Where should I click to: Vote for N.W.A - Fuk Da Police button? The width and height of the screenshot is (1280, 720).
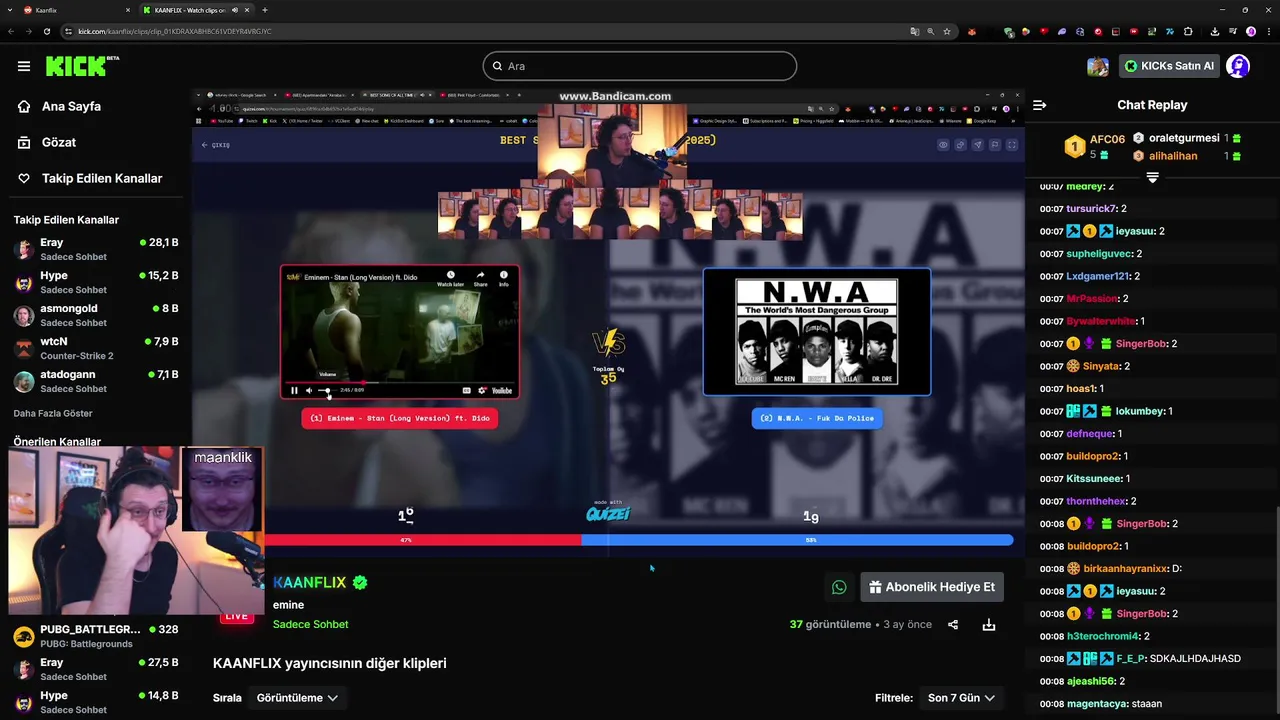click(x=817, y=418)
